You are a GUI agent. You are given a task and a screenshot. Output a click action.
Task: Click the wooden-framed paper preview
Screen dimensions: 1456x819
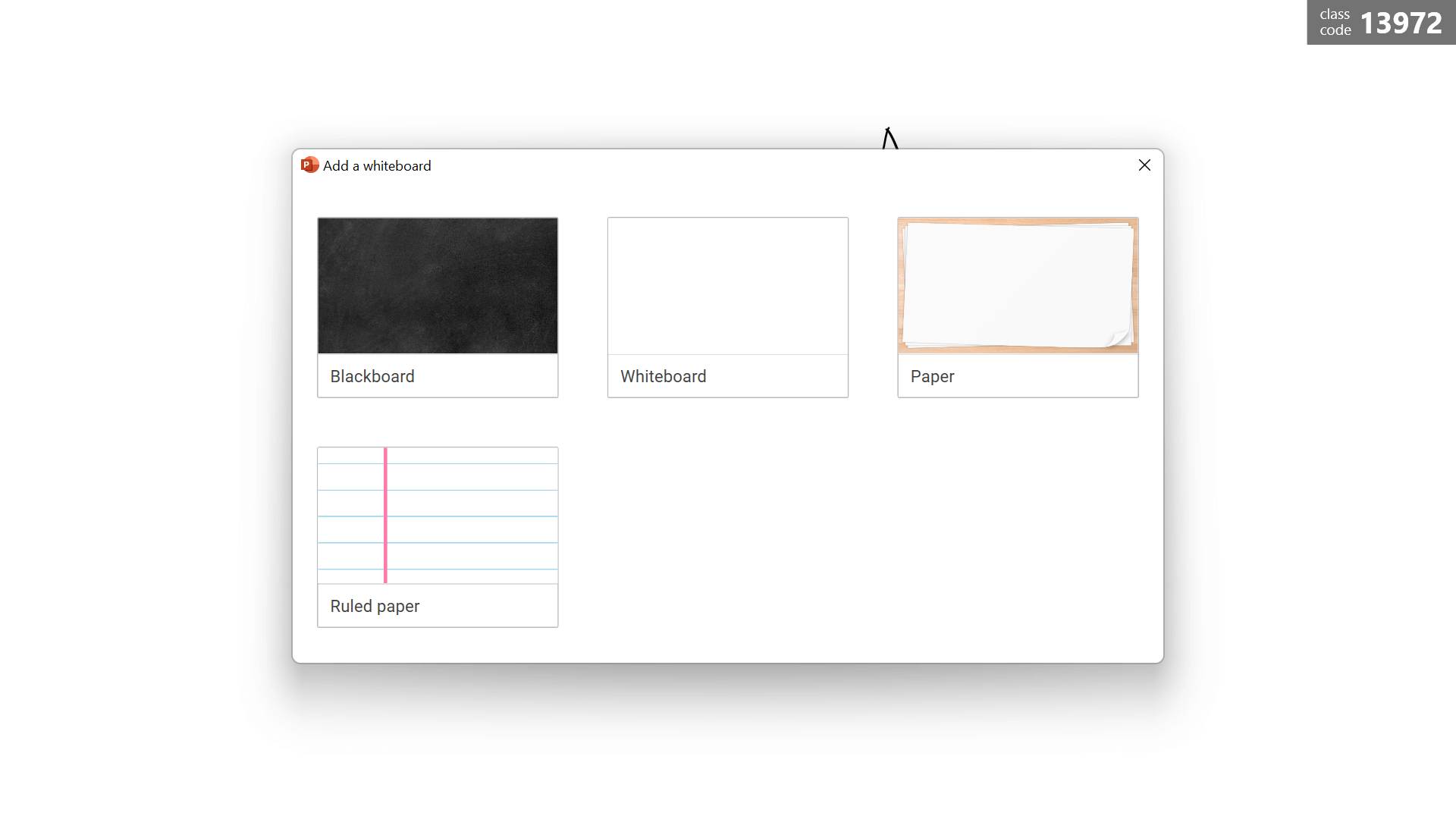1018,286
